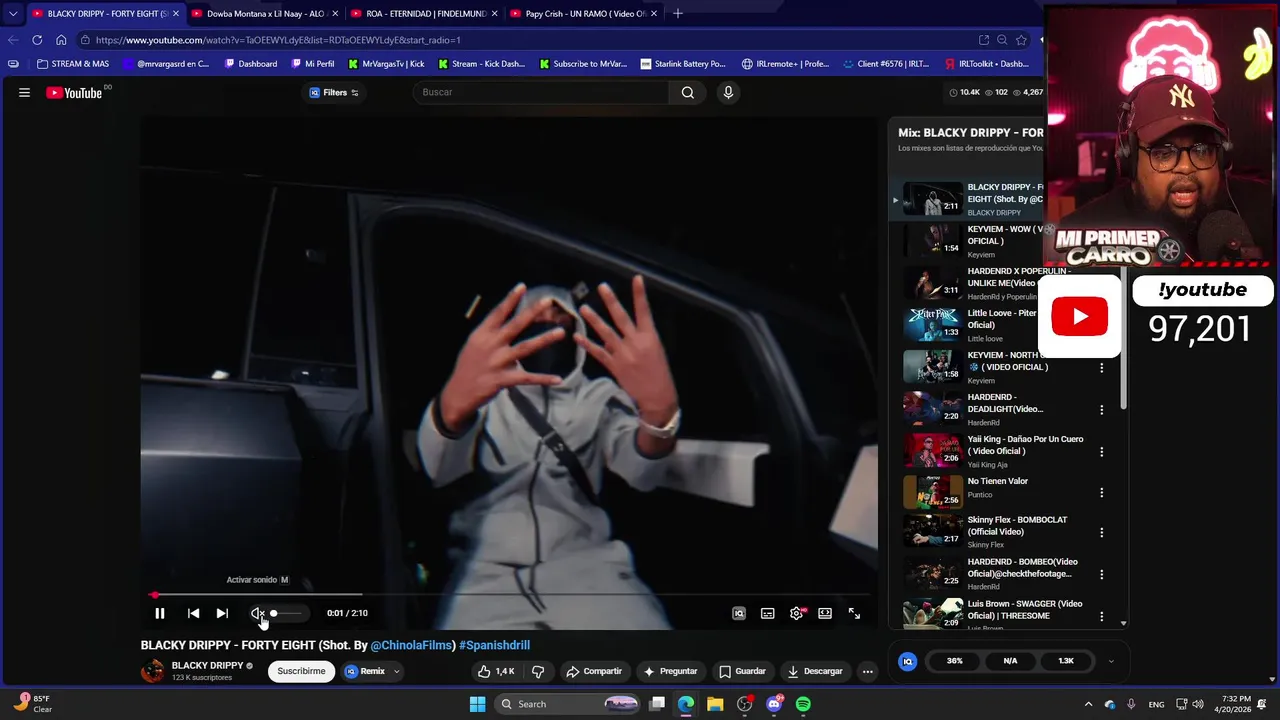Seek on the red video progress bar
This screenshot has width=1280, height=720.
[x=509, y=595]
